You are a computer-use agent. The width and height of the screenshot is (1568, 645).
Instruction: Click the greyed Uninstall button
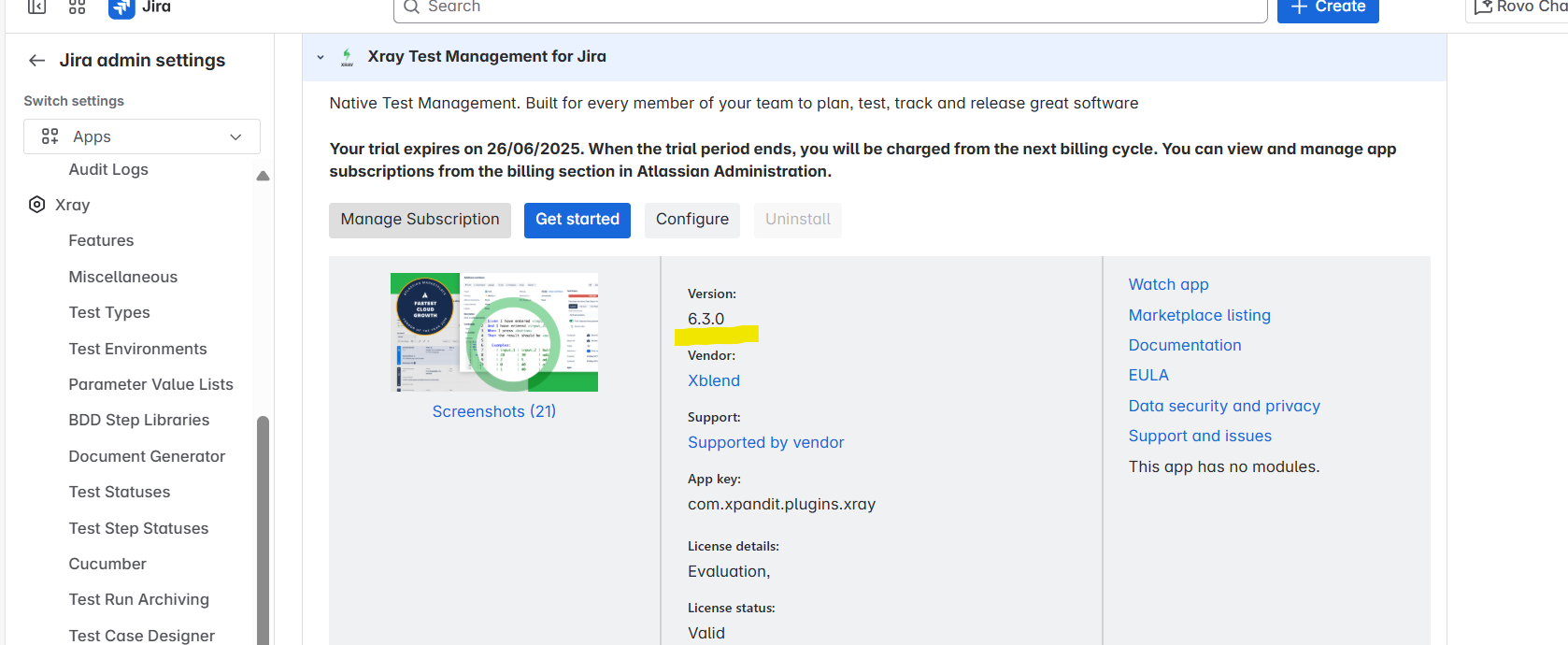[798, 220]
